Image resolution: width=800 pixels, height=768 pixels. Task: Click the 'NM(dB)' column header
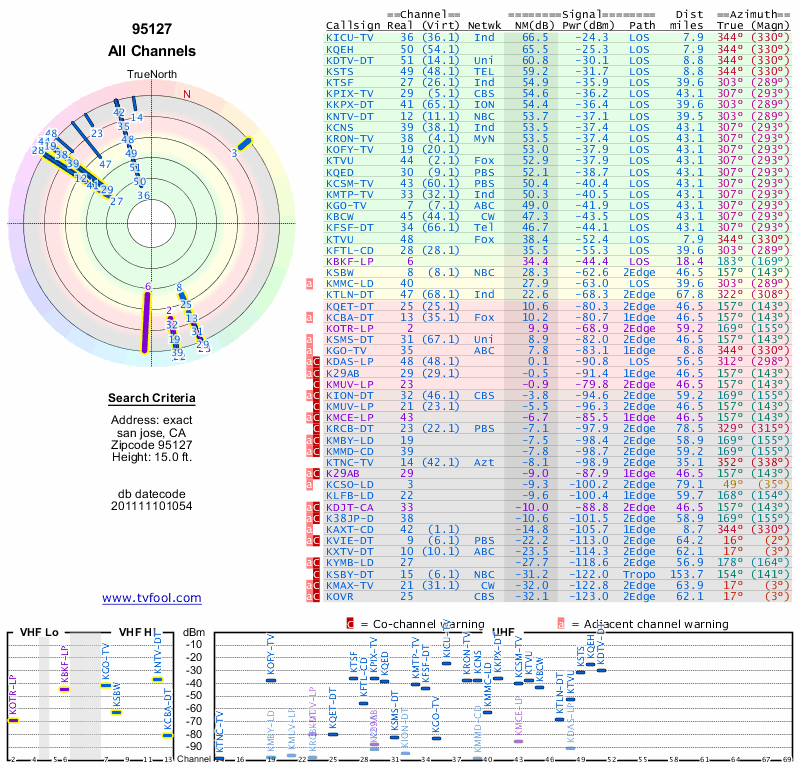click(x=535, y=26)
